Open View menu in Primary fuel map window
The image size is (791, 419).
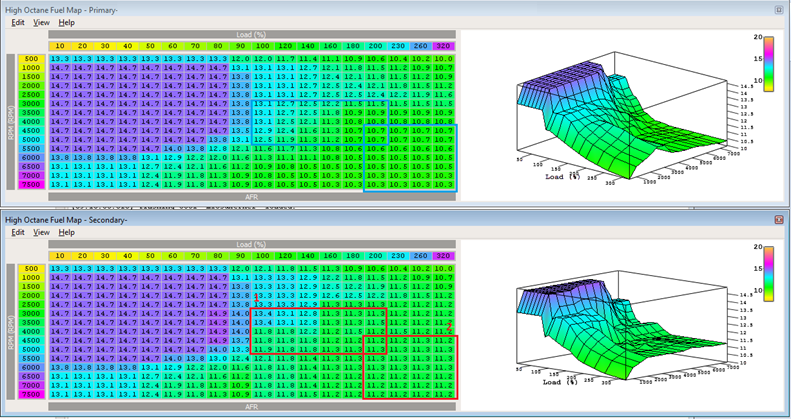41,22
